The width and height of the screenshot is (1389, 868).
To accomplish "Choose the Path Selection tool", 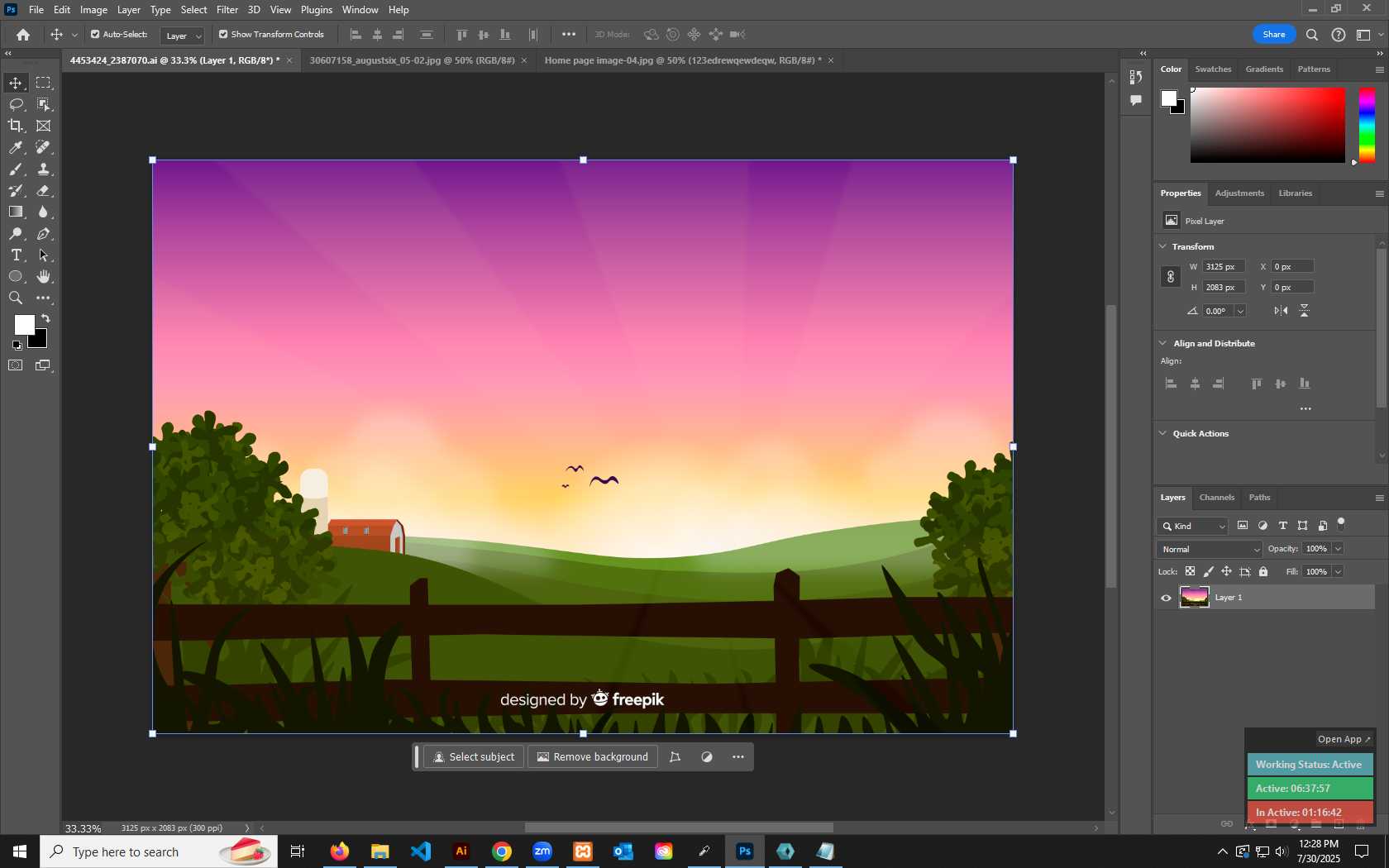I will (x=43, y=255).
